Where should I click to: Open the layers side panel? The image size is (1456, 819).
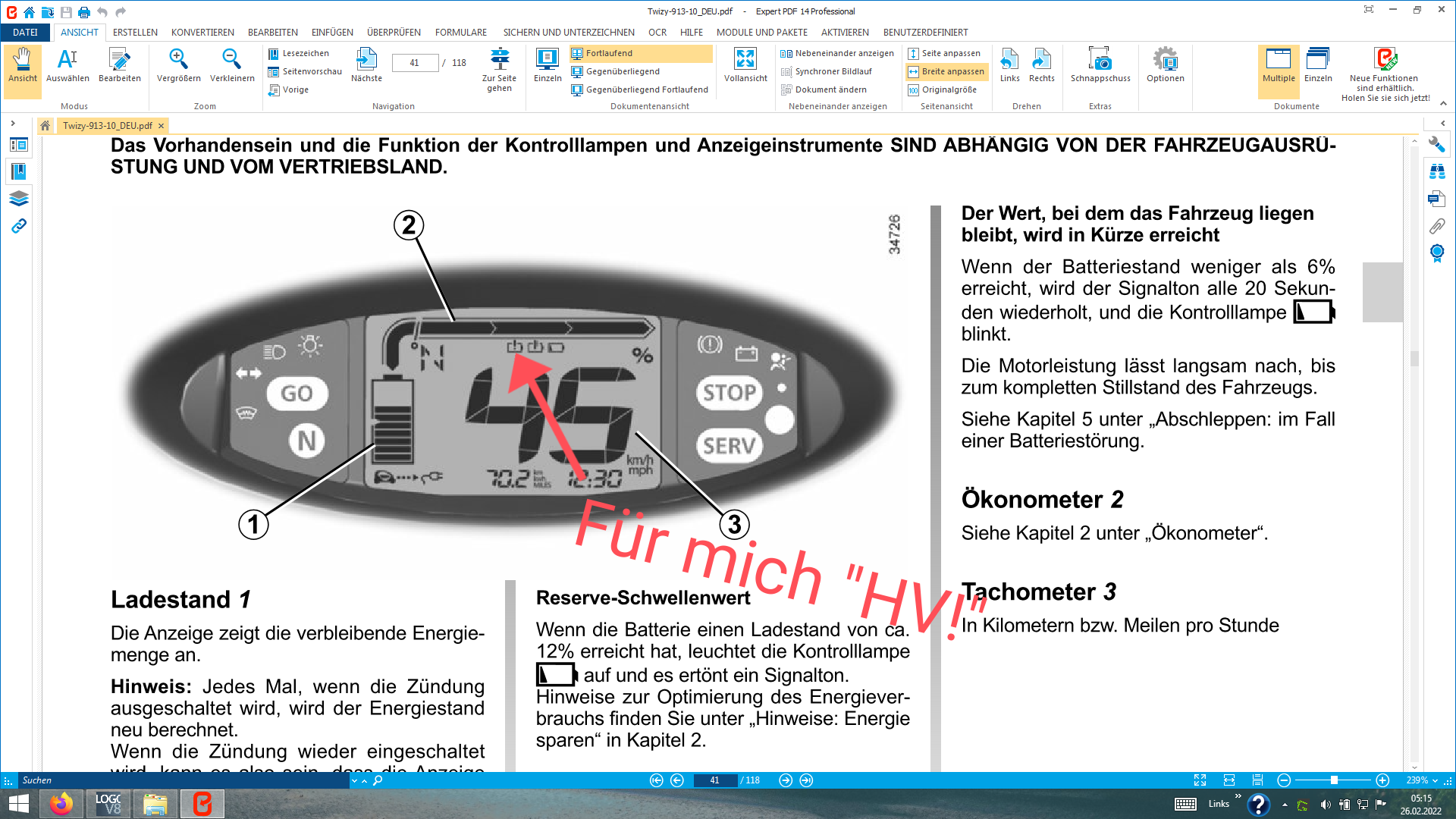[x=19, y=199]
